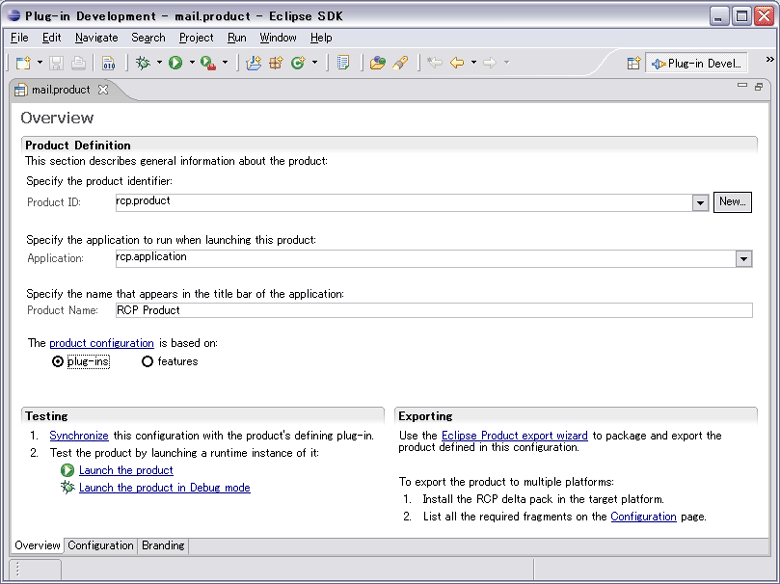Click the binary 010 build toolbar icon
Image resolution: width=780 pixels, height=584 pixels.
tap(108, 63)
